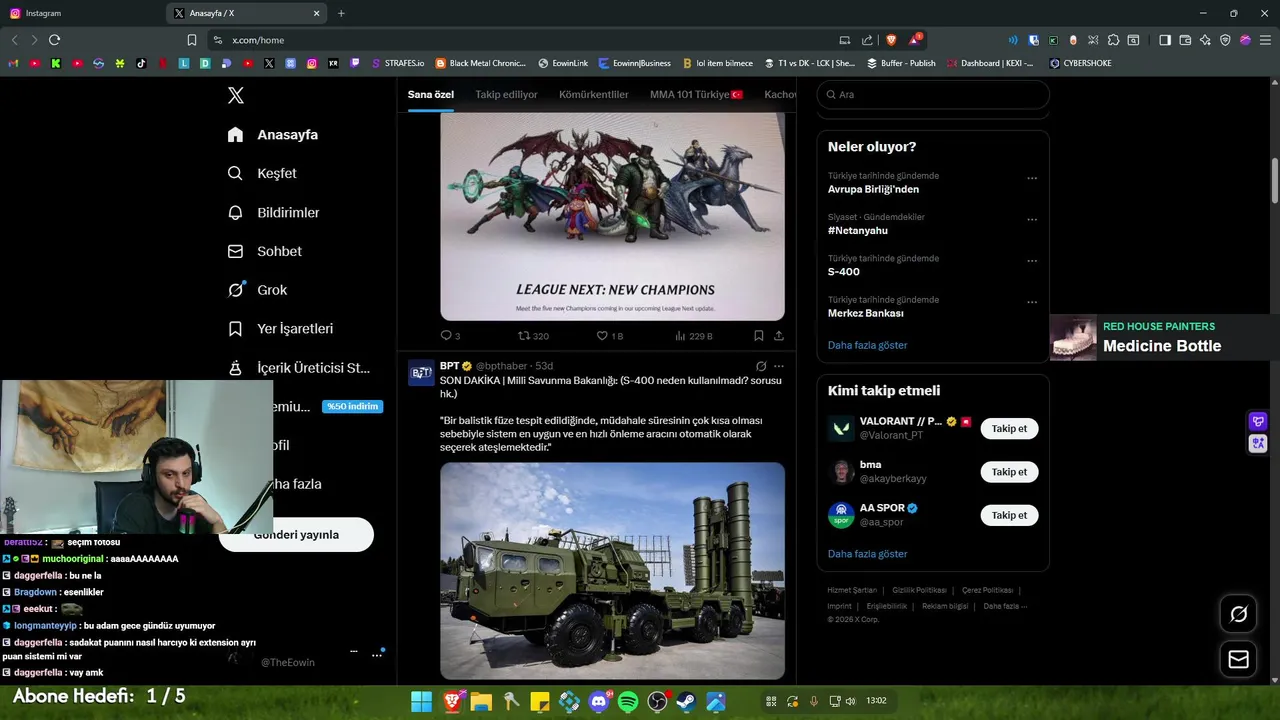
Task: Open Keşfet explore page
Action: 262,173
